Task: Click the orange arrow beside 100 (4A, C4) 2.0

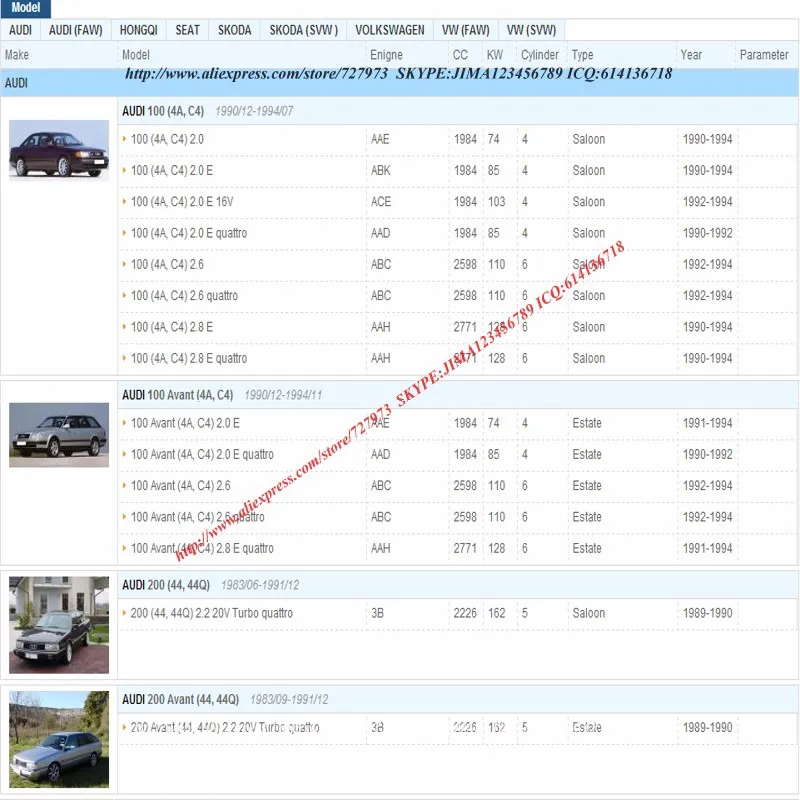Action: [x=124, y=138]
